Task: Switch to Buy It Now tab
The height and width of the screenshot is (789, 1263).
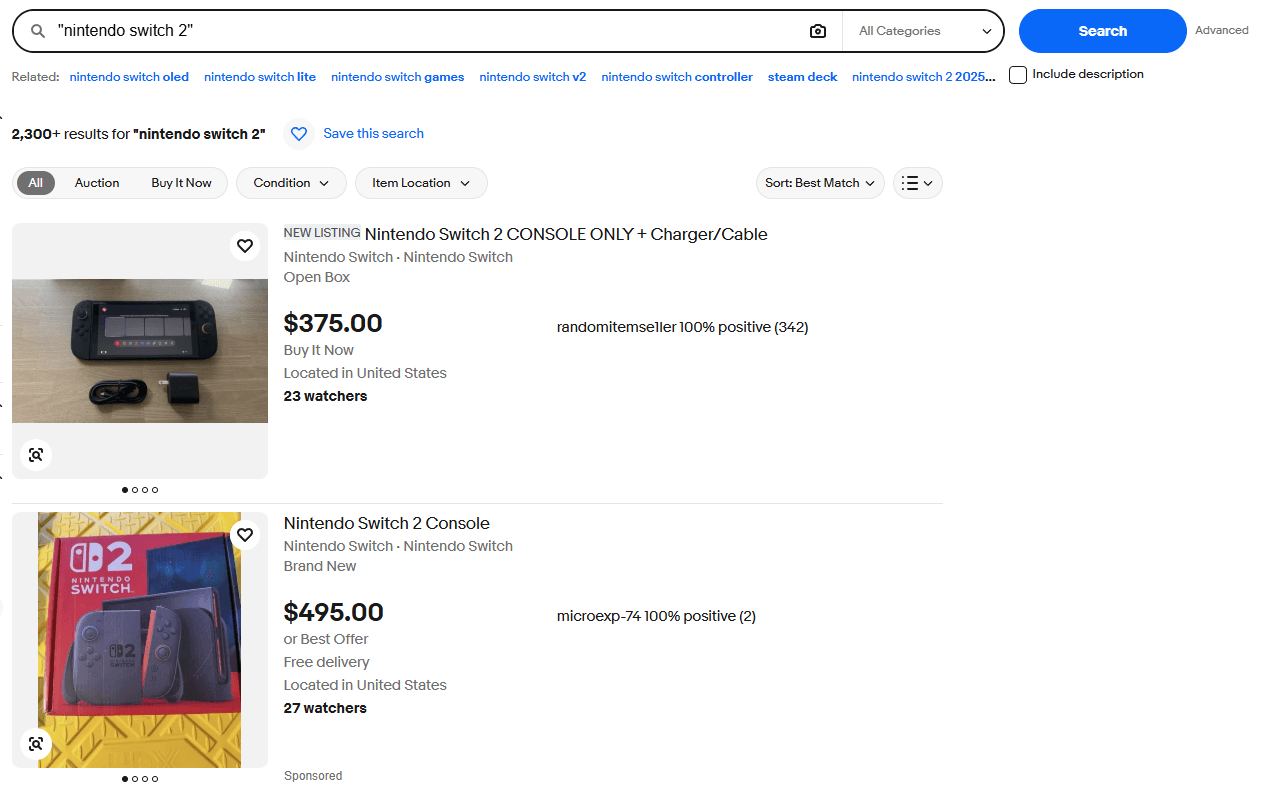Action: click(x=181, y=183)
